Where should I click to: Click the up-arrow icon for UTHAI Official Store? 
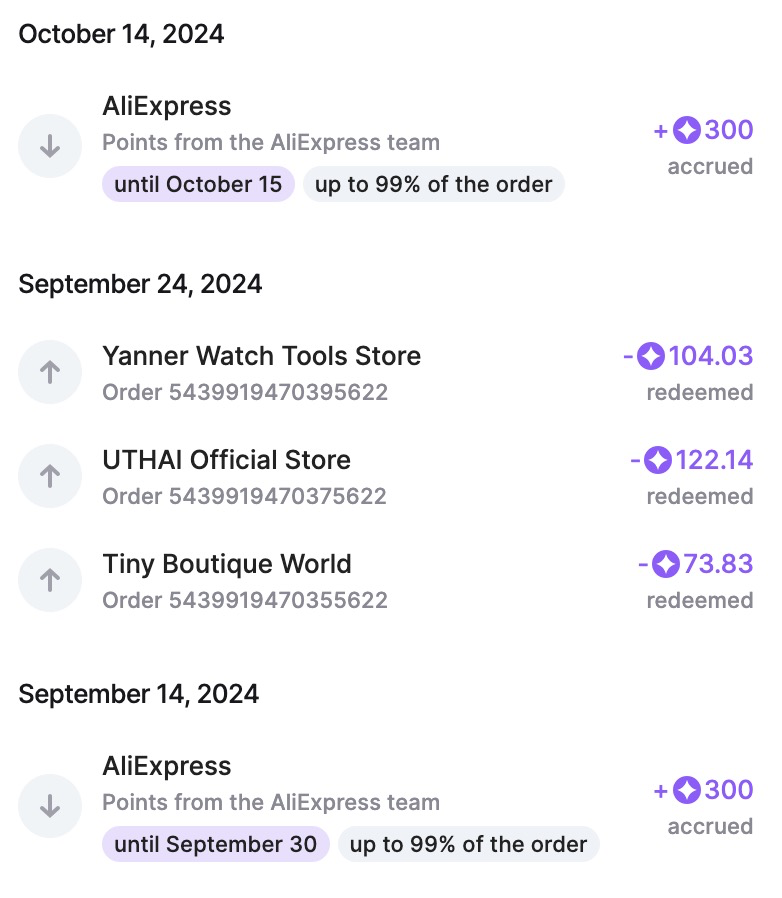tap(50, 476)
